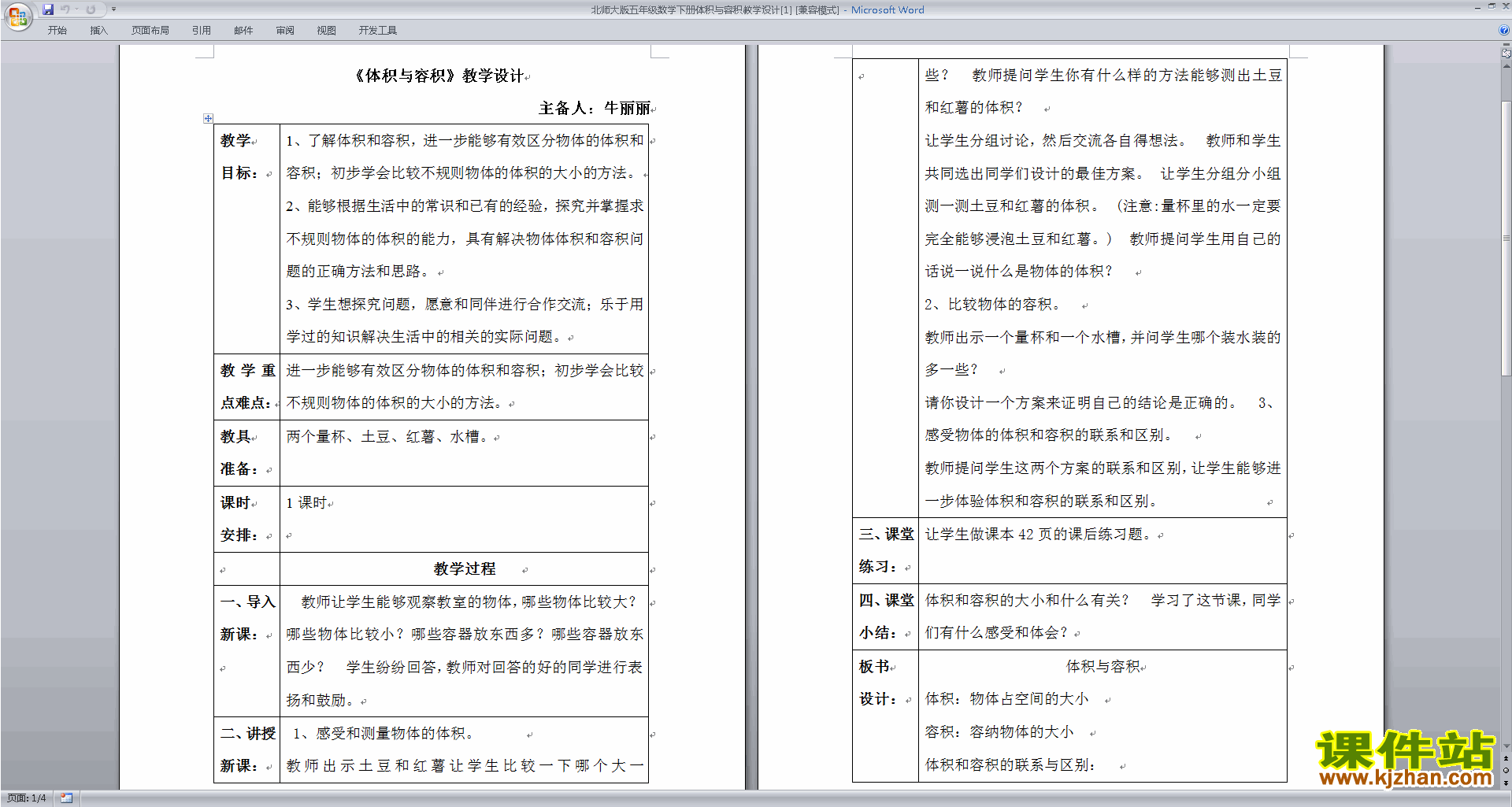Click the 三、课堂练习 table cell

pyautogui.click(x=885, y=550)
